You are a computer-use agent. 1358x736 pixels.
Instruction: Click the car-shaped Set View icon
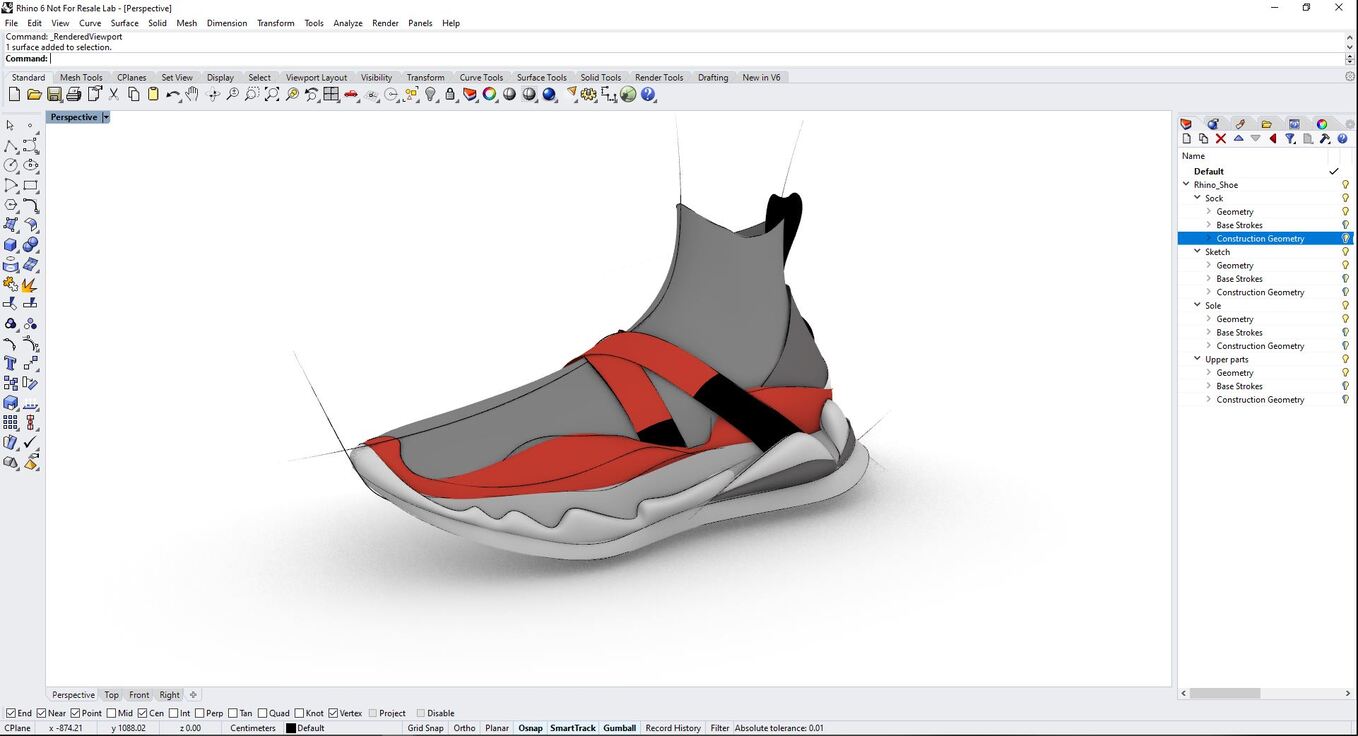click(x=351, y=94)
